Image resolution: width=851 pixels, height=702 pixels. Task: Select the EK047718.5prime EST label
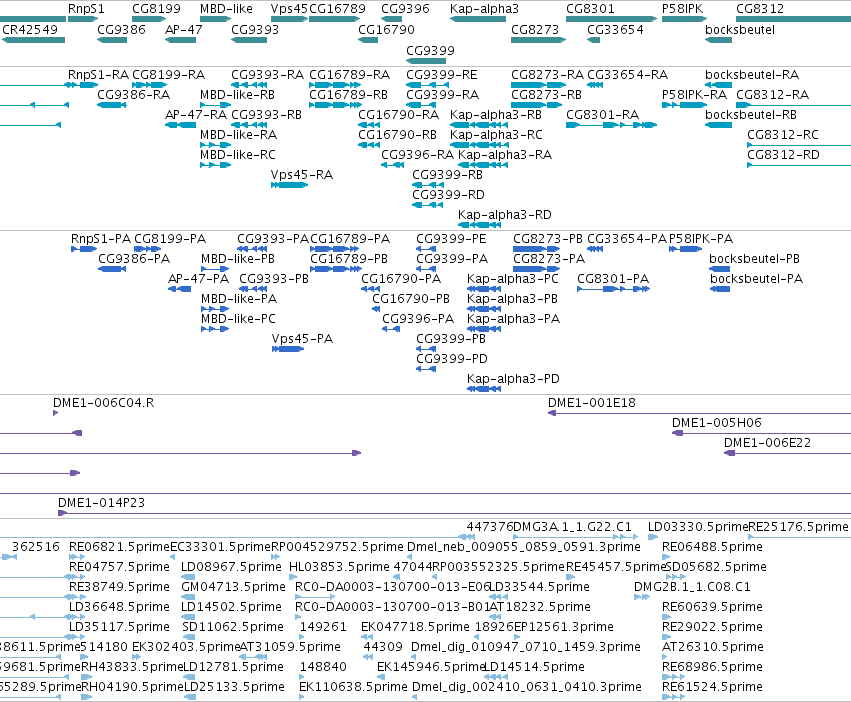(415, 627)
